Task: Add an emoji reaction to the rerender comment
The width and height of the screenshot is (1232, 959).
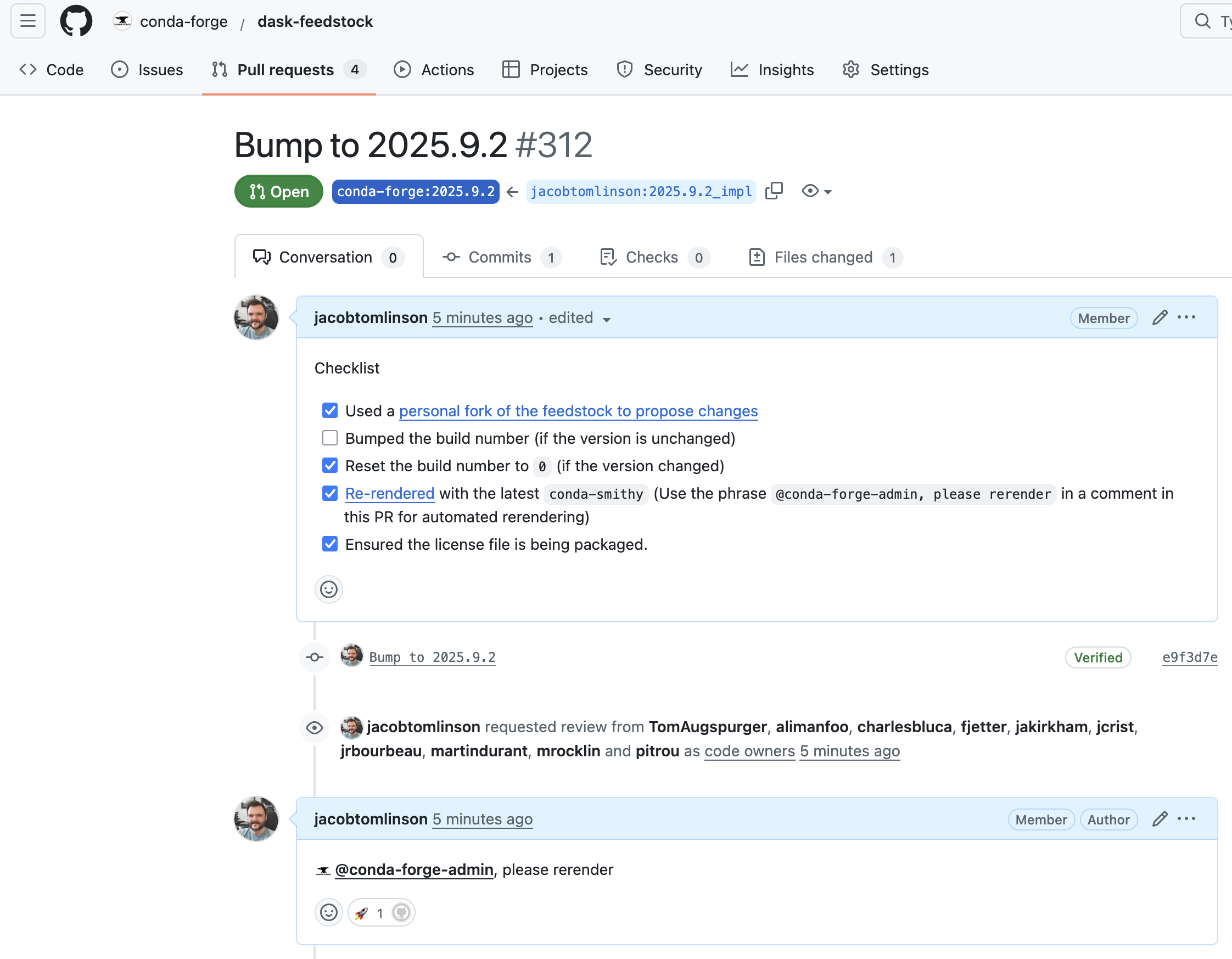Action: [329, 912]
